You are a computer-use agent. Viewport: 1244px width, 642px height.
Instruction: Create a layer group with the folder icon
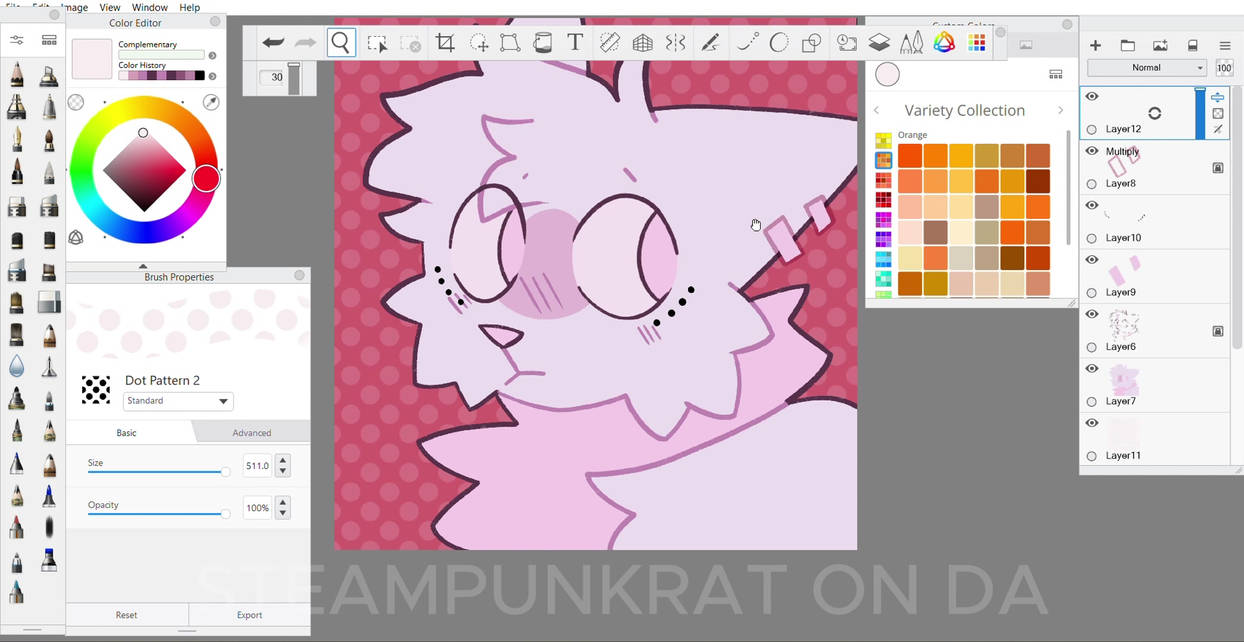click(1128, 45)
